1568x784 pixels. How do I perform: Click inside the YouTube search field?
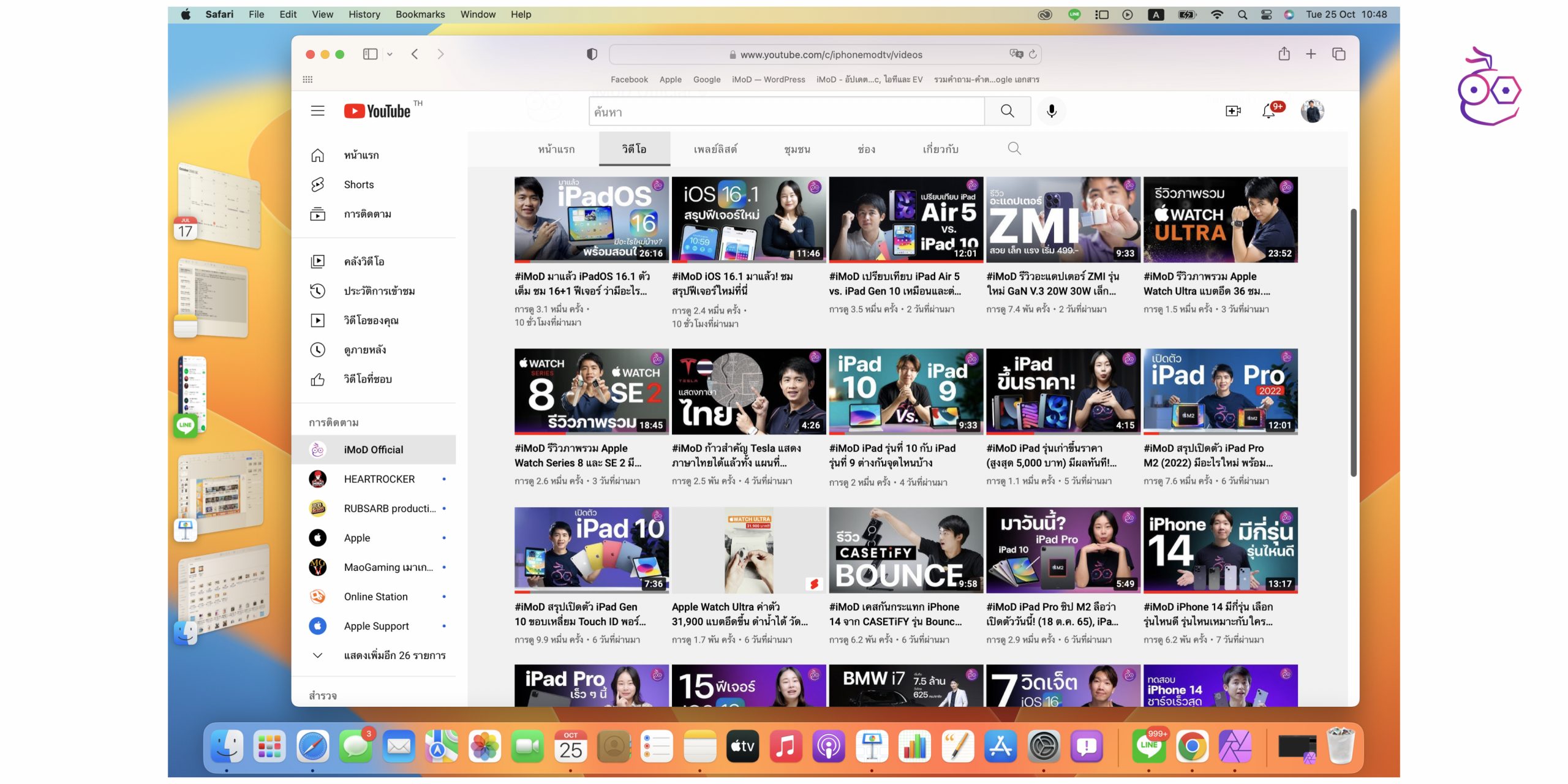[786, 111]
